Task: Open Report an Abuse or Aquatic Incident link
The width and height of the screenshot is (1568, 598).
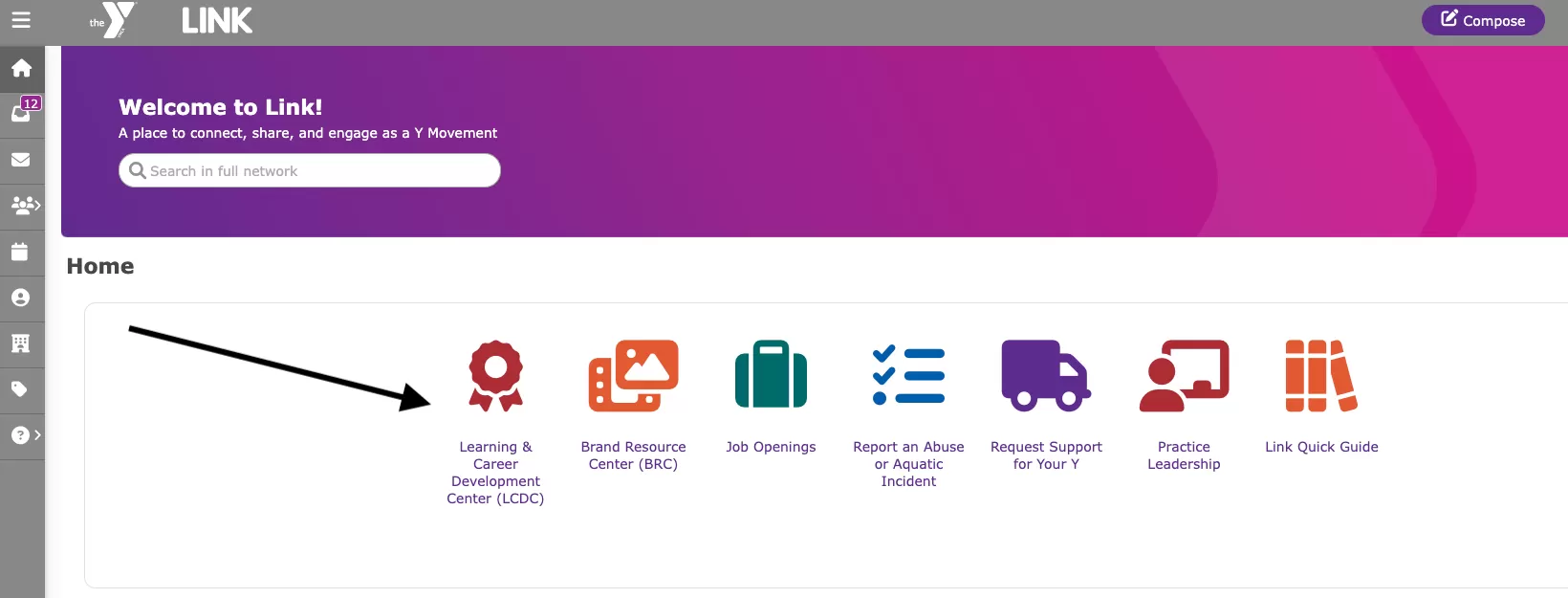Action: pyautogui.click(x=908, y=464)
